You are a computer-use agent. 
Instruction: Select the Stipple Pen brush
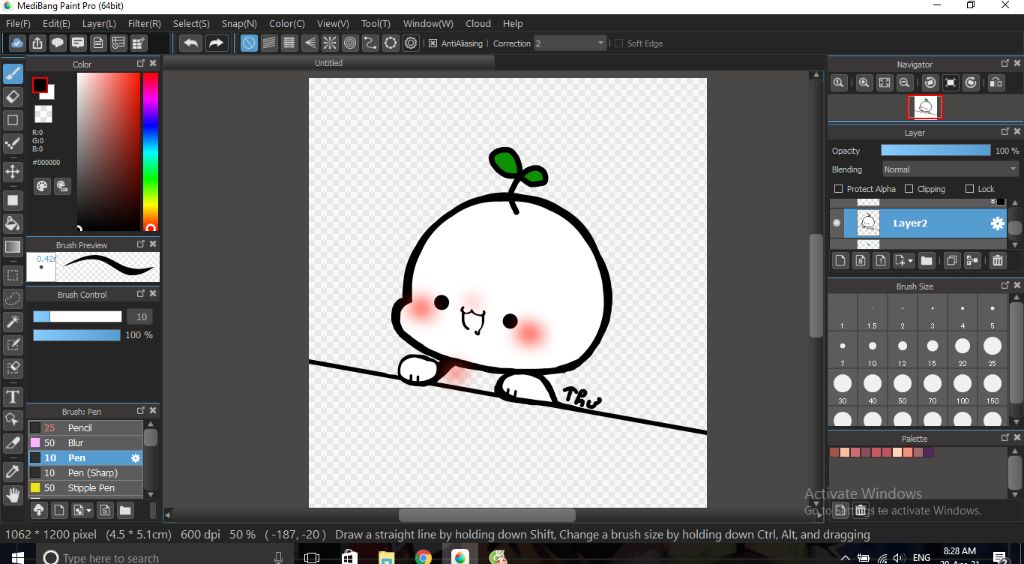(x=85, y=488)
